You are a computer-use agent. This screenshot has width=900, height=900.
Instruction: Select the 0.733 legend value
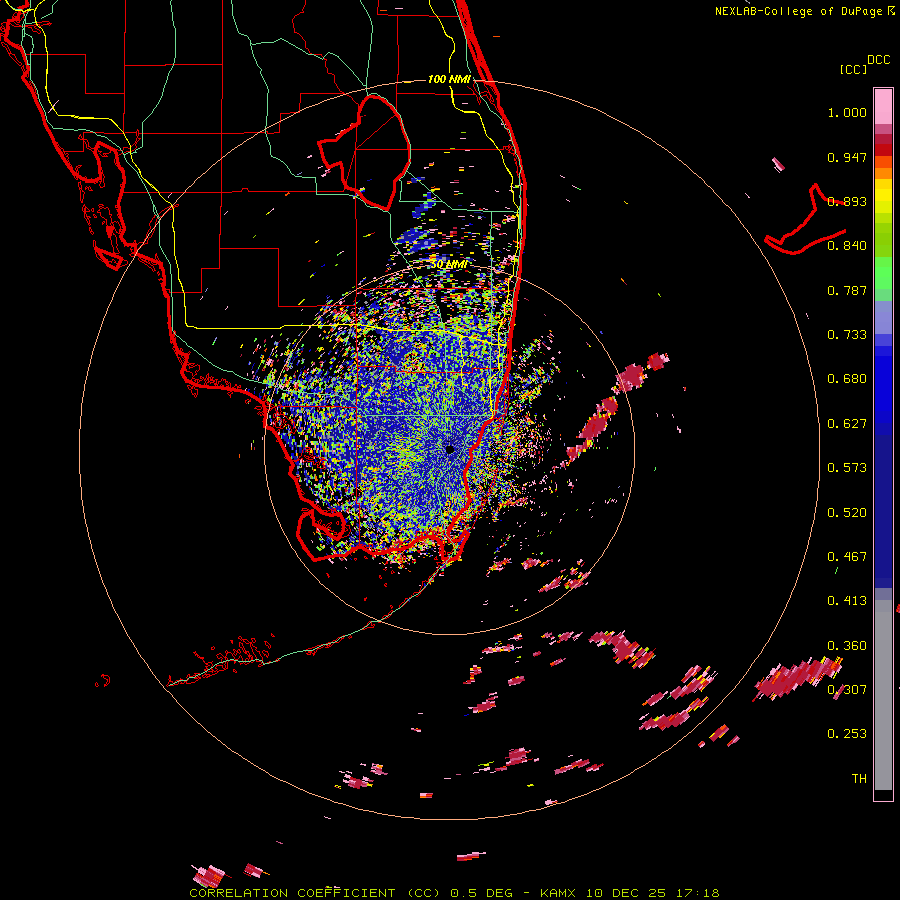pyautogui.click(x=847, y=335)
